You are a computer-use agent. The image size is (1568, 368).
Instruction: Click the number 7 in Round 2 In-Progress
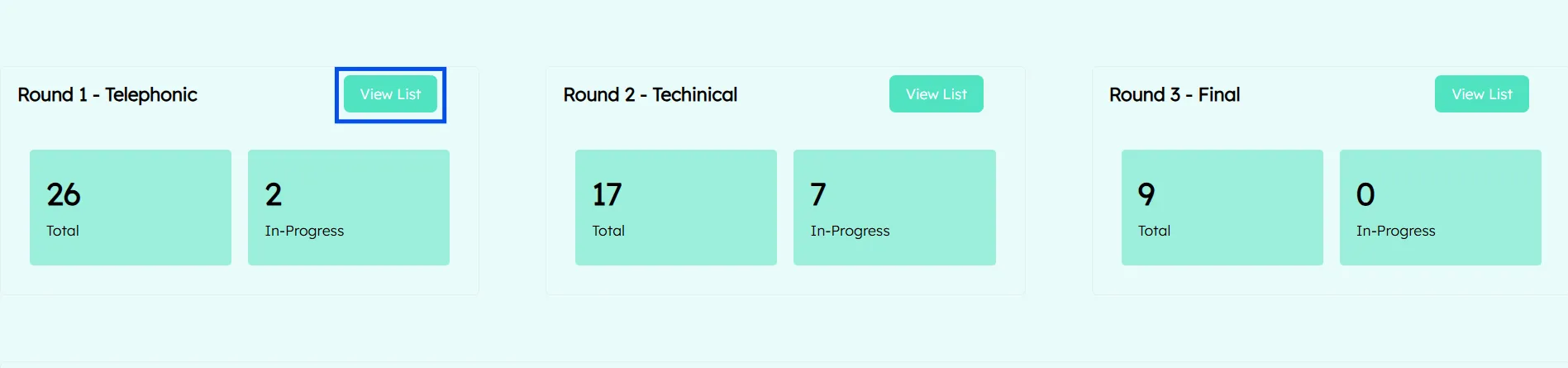click(818, 194)
